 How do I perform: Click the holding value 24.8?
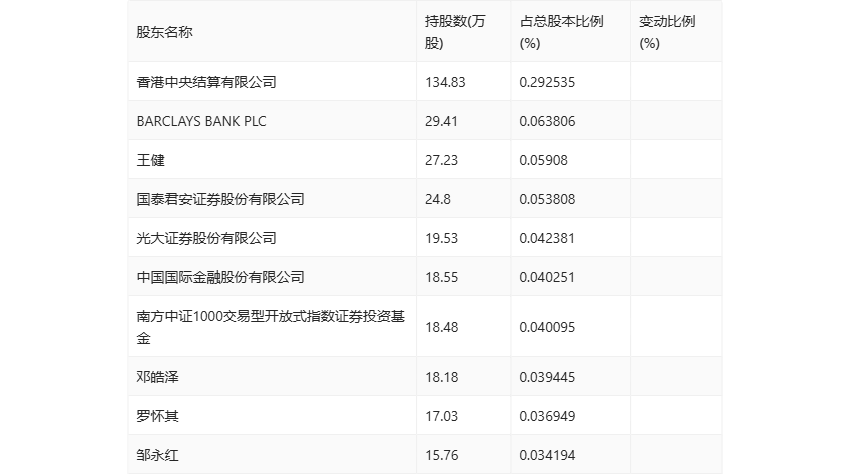[437, 199]
